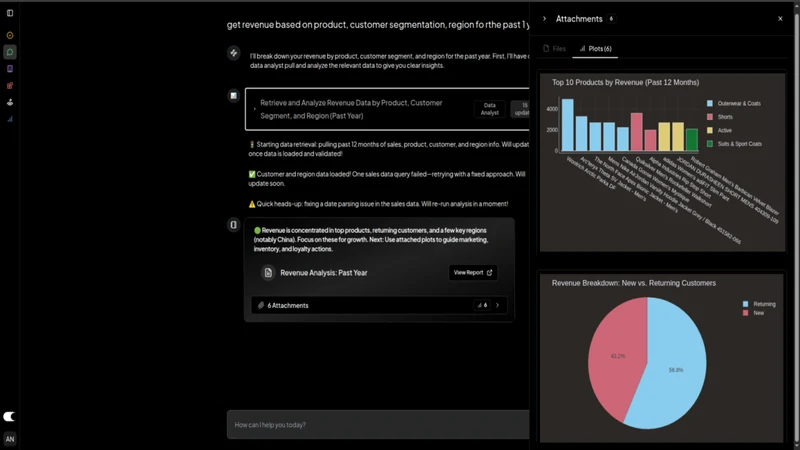Open the purple book icon in sidebar

point(10,69)
